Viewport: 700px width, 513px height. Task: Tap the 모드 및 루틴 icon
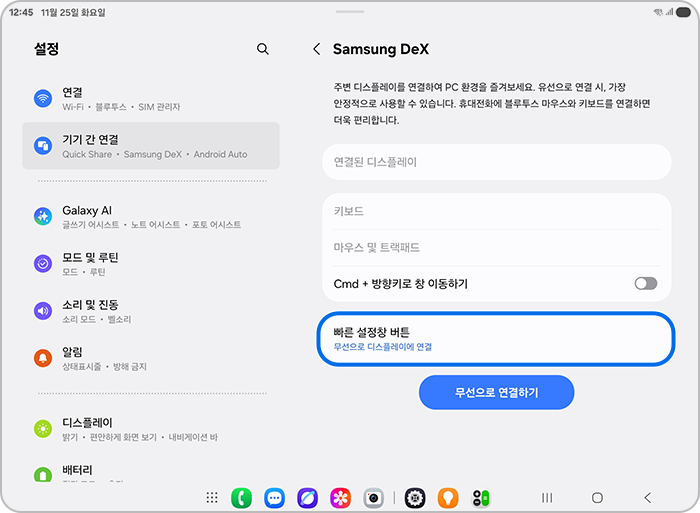43,263
